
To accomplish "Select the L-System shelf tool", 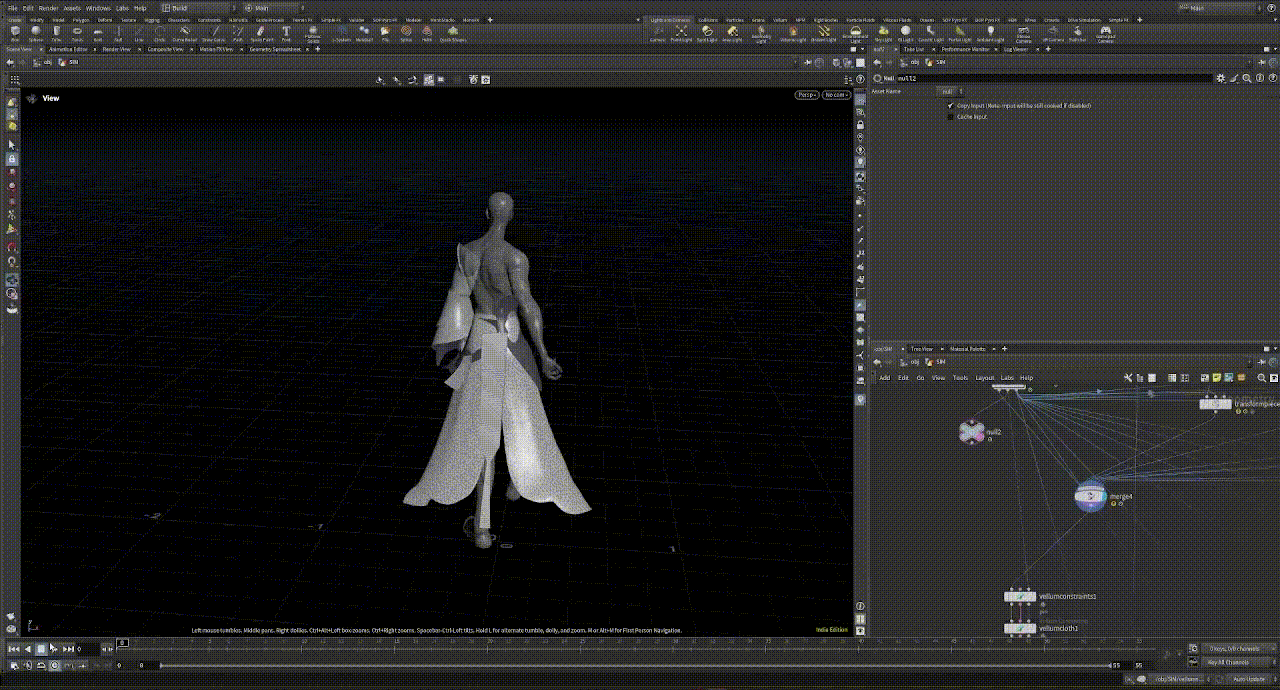I will pyautogui.click(x=342, y=32).
